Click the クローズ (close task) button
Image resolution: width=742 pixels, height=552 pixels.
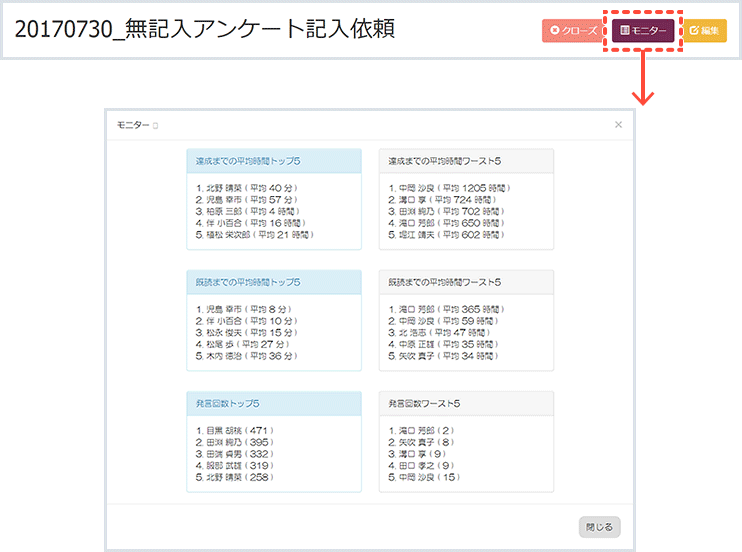point(573,30)
